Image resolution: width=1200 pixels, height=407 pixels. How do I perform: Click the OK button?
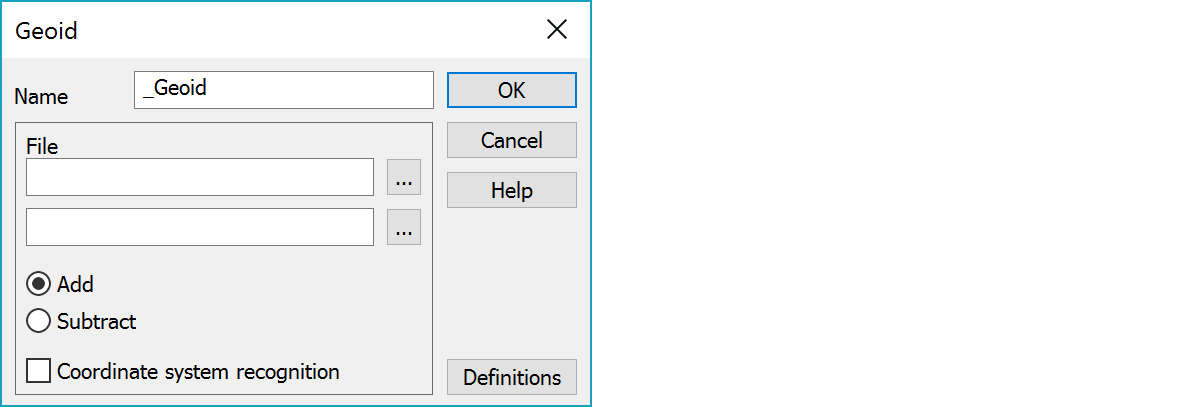click(511, 90)
